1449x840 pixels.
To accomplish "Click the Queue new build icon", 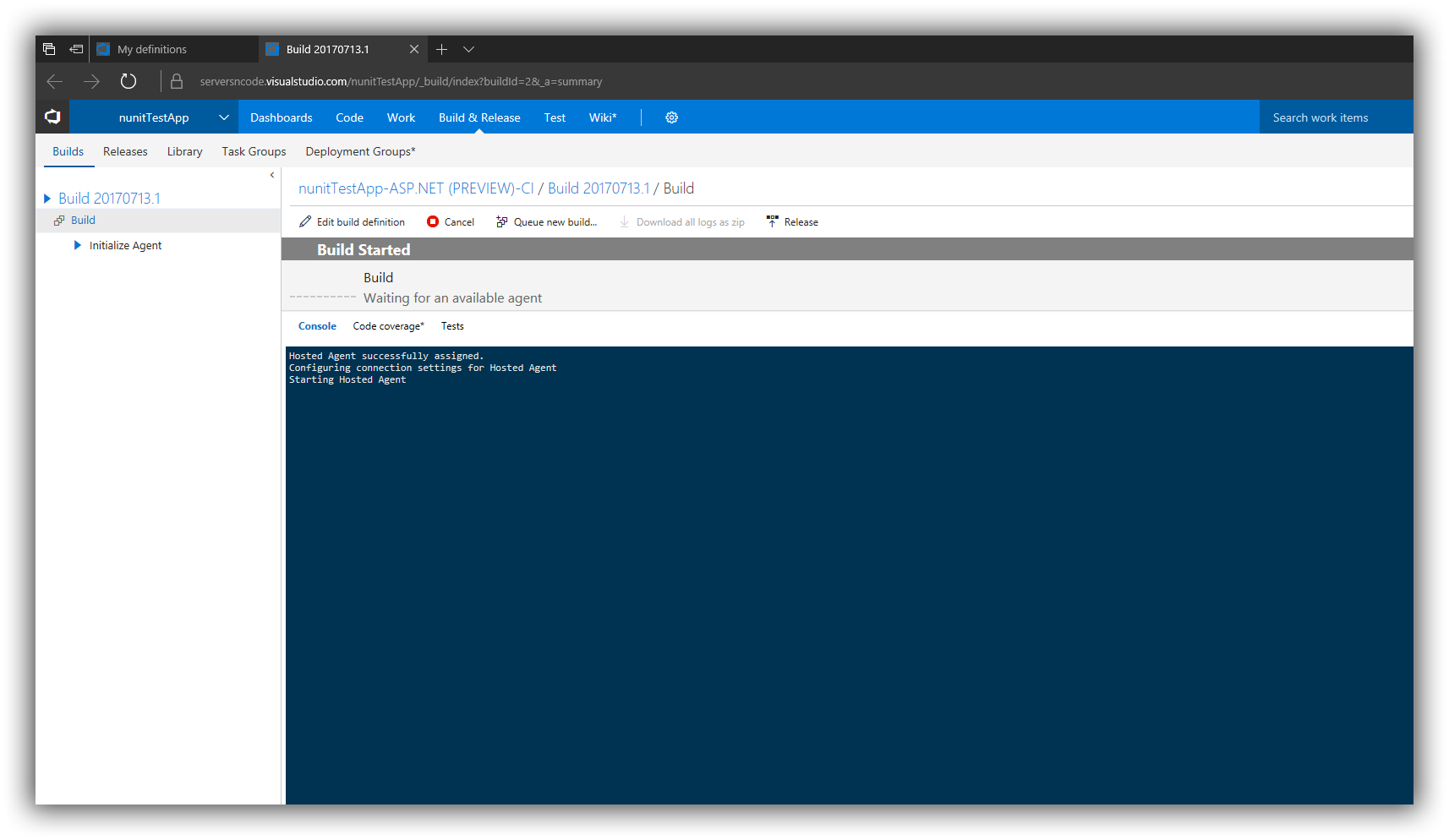I will [x=502, y=221].
